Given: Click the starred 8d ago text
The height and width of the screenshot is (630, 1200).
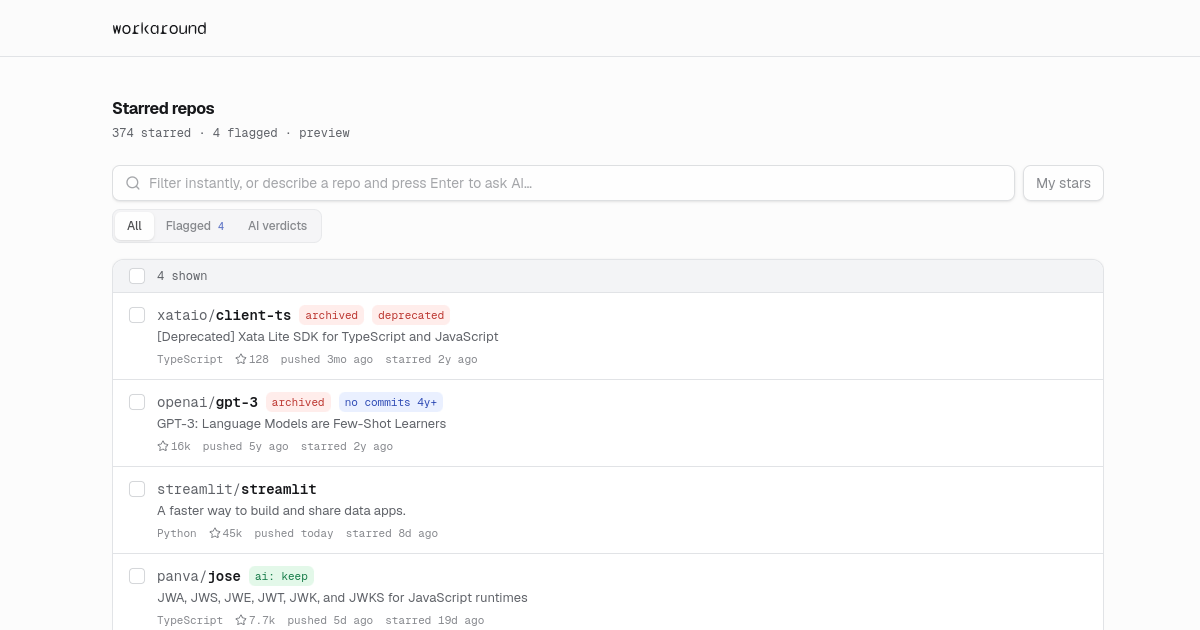Looking at the screenshot, I should click(x=392, y=533).
